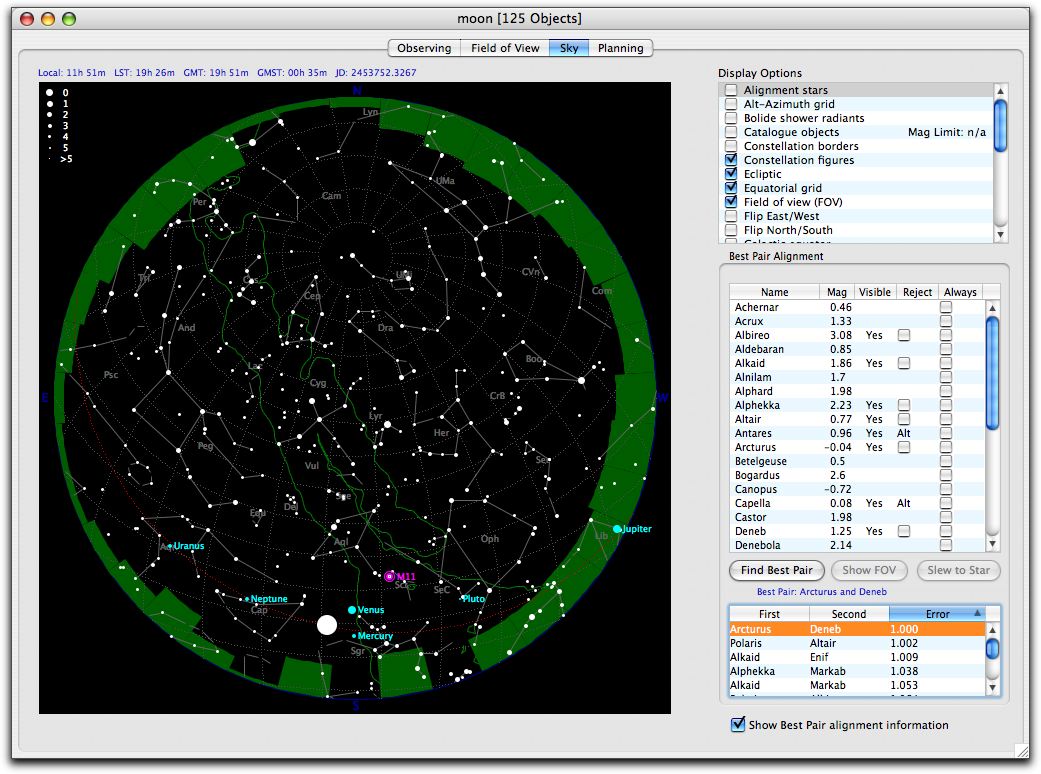Switch to the Observing tab
The image size is (1041, 774).
[424, 48]
